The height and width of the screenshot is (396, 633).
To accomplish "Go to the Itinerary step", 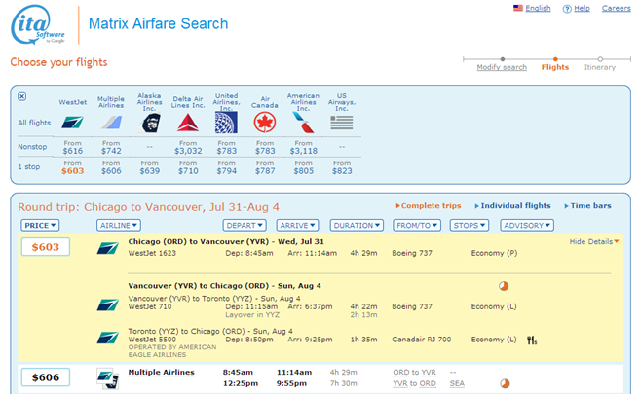I will pos(599,67).
